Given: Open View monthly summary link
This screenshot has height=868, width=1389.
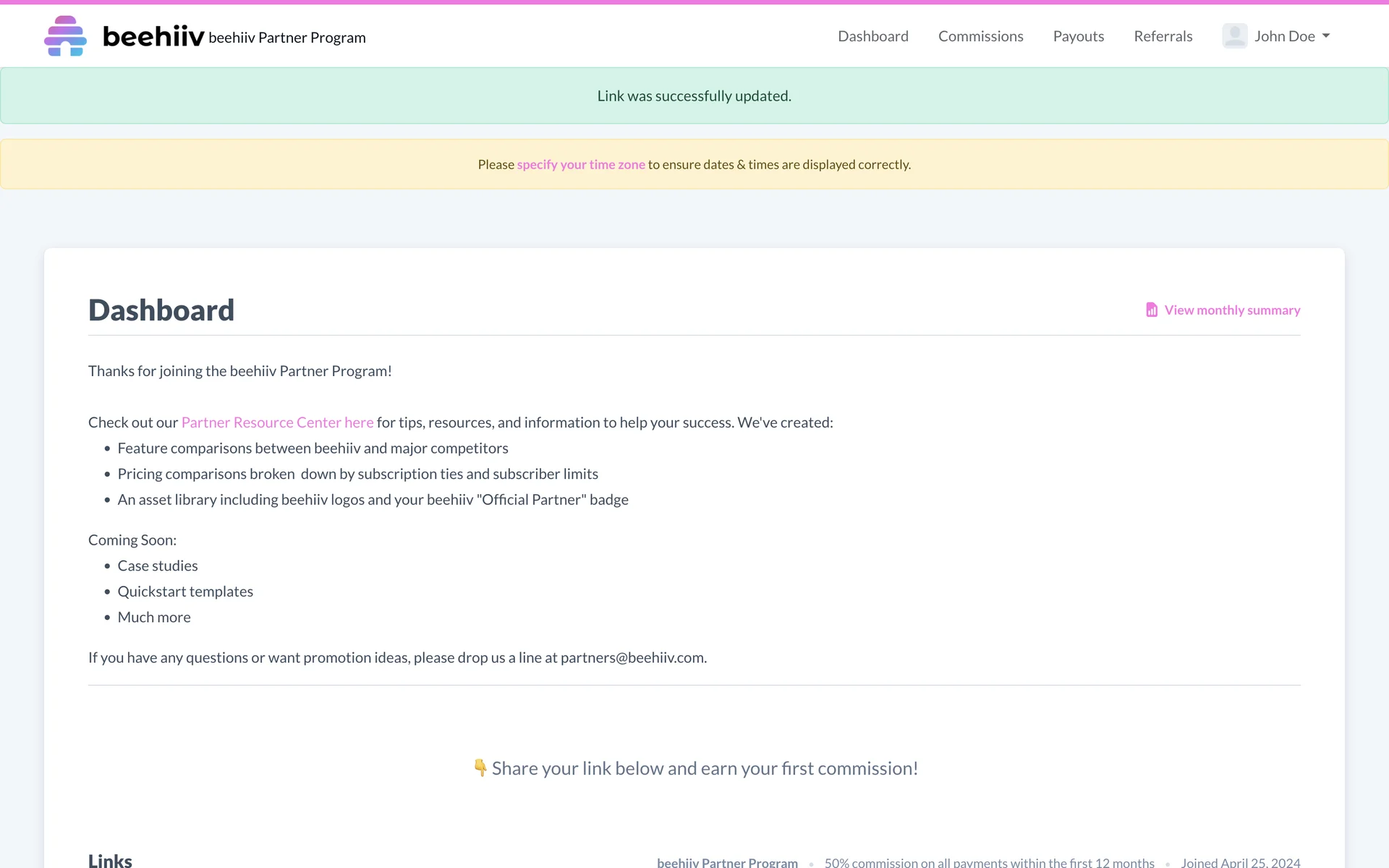Looking at the screenshot, I should (1231, 310).
